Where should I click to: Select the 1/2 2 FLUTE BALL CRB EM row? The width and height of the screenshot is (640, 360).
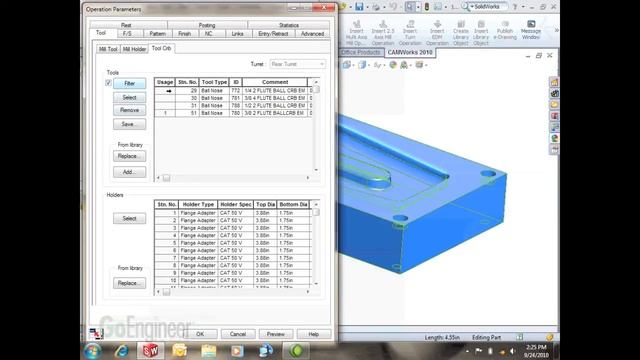[233, 105]
